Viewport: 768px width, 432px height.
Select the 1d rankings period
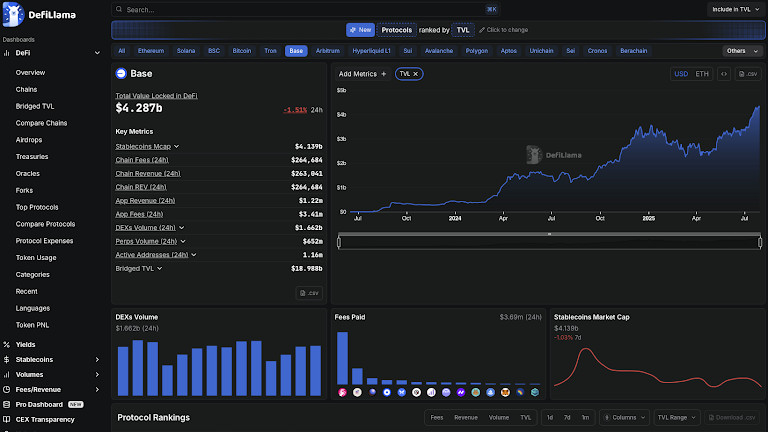click(550, 418)
